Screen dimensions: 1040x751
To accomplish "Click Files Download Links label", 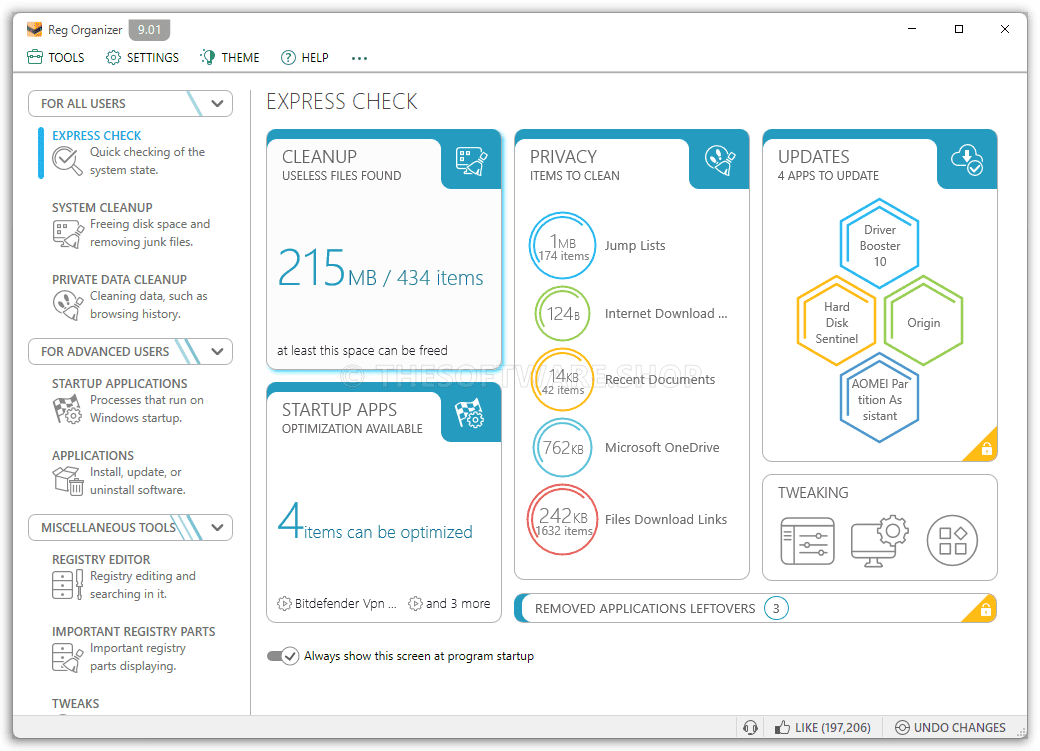I will pos(666,519).
